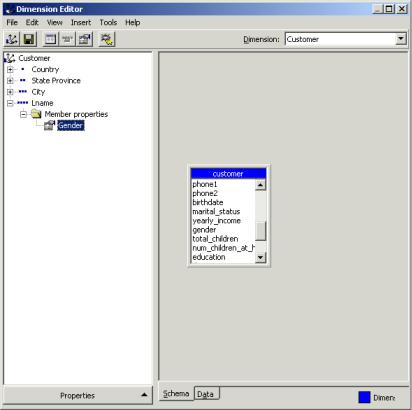Viewport: 412px width, 410px height.
Task: Toggle the Properties pane arrow
Action: (144, 395)
